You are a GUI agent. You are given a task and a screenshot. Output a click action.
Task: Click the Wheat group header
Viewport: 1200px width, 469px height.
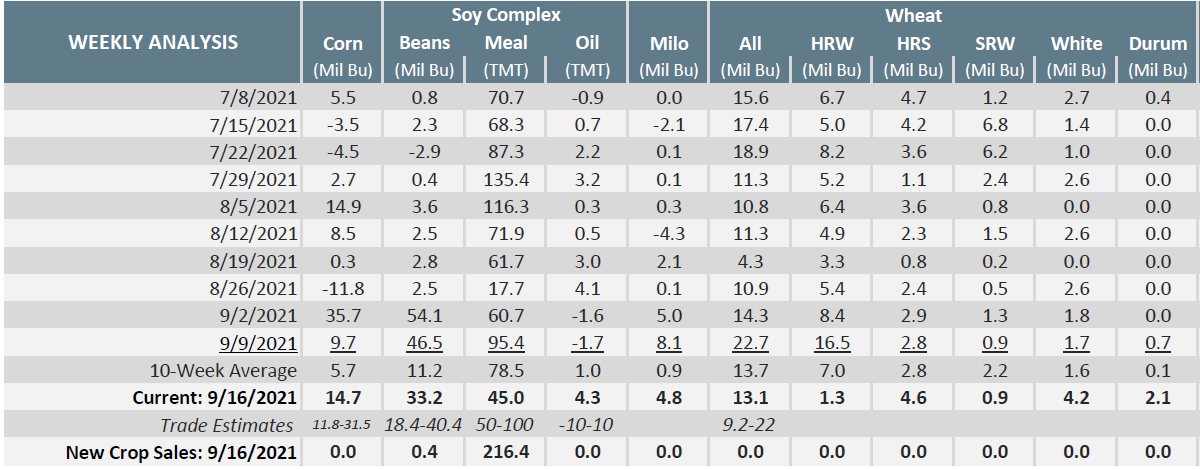click(x=913, y=15)
